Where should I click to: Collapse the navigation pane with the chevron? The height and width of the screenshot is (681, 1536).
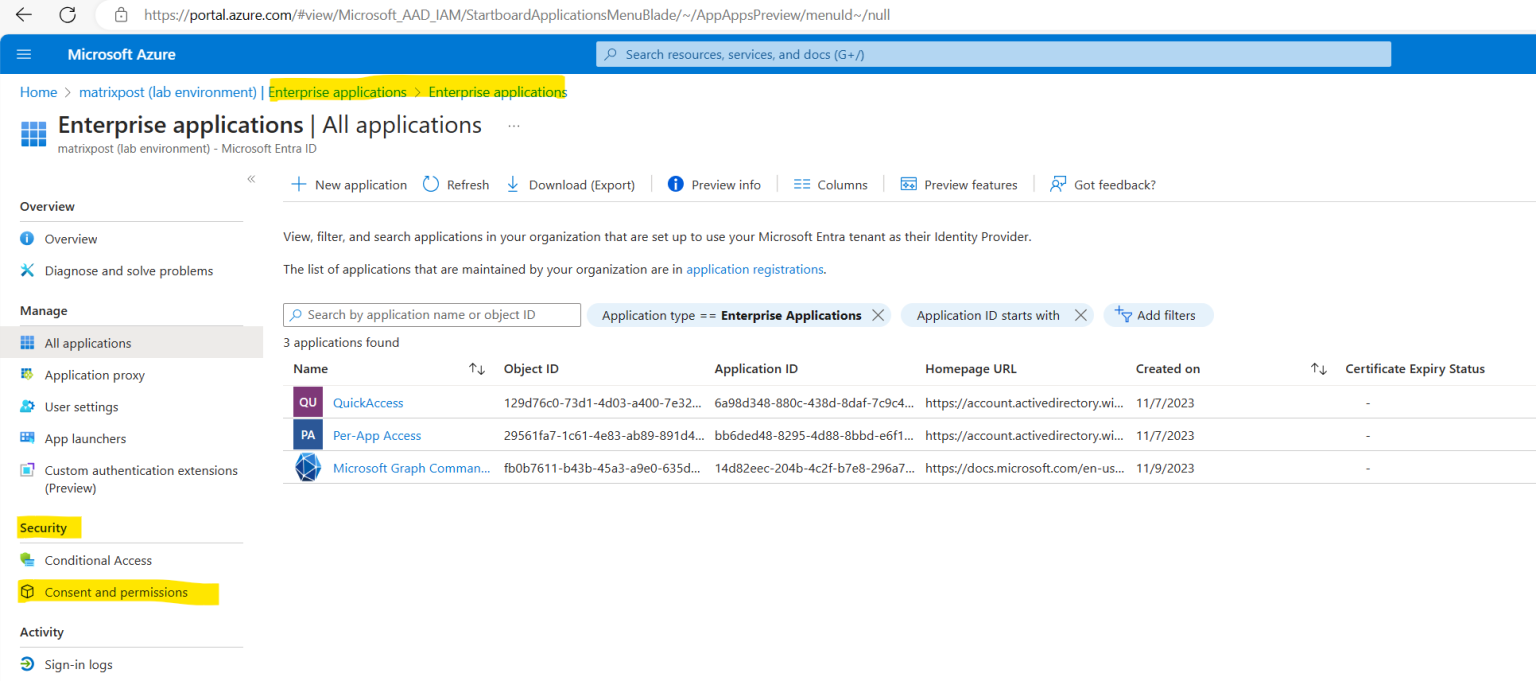pyautogui.click(x=251, y=178)
